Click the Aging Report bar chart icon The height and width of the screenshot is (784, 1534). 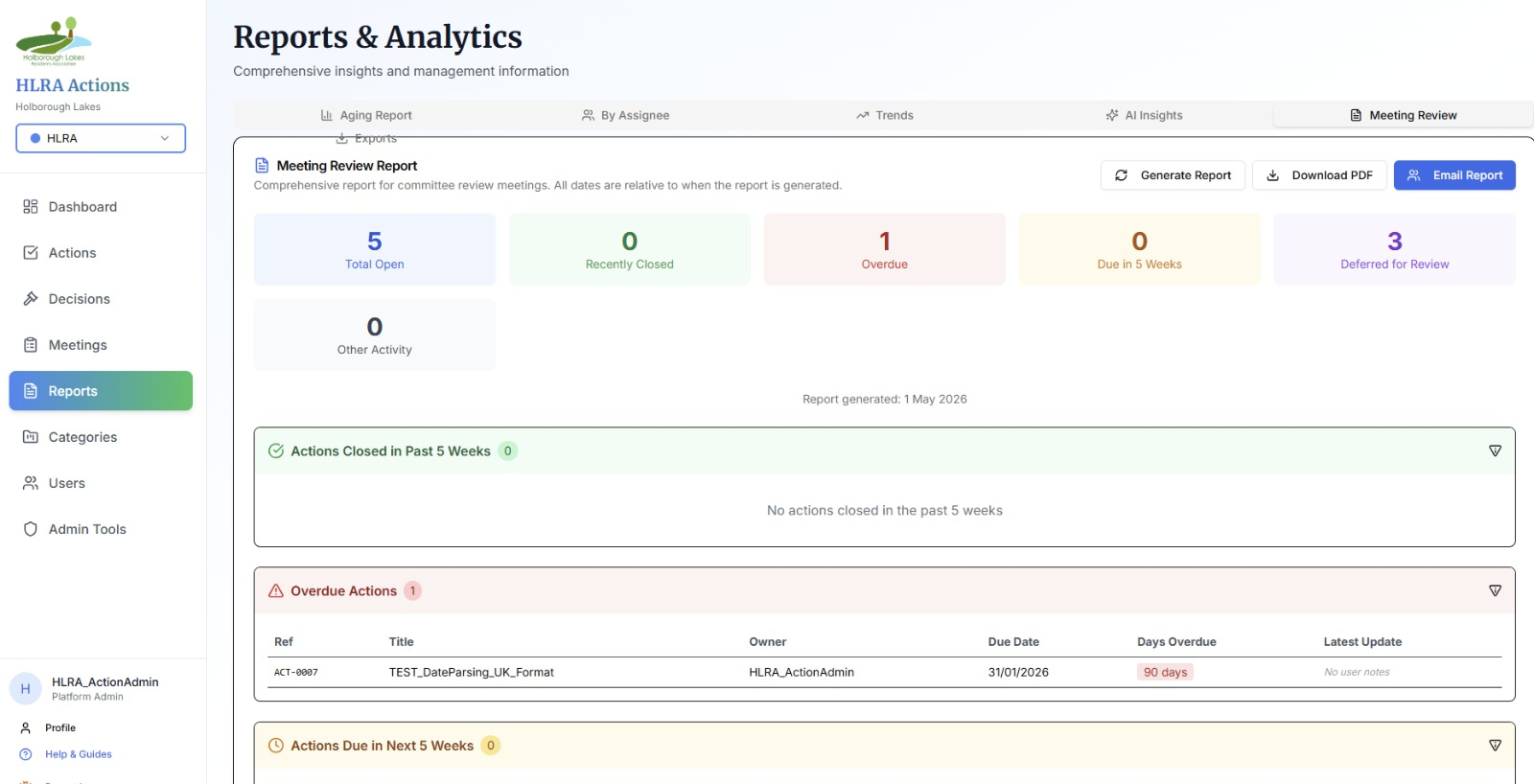click(x=327, y=115)
